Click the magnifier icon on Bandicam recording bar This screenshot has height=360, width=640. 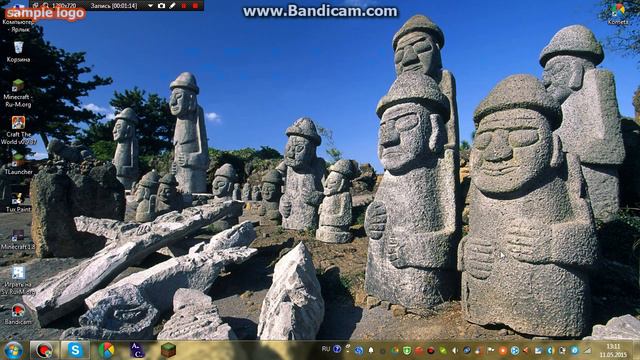[x=46, y=6]
